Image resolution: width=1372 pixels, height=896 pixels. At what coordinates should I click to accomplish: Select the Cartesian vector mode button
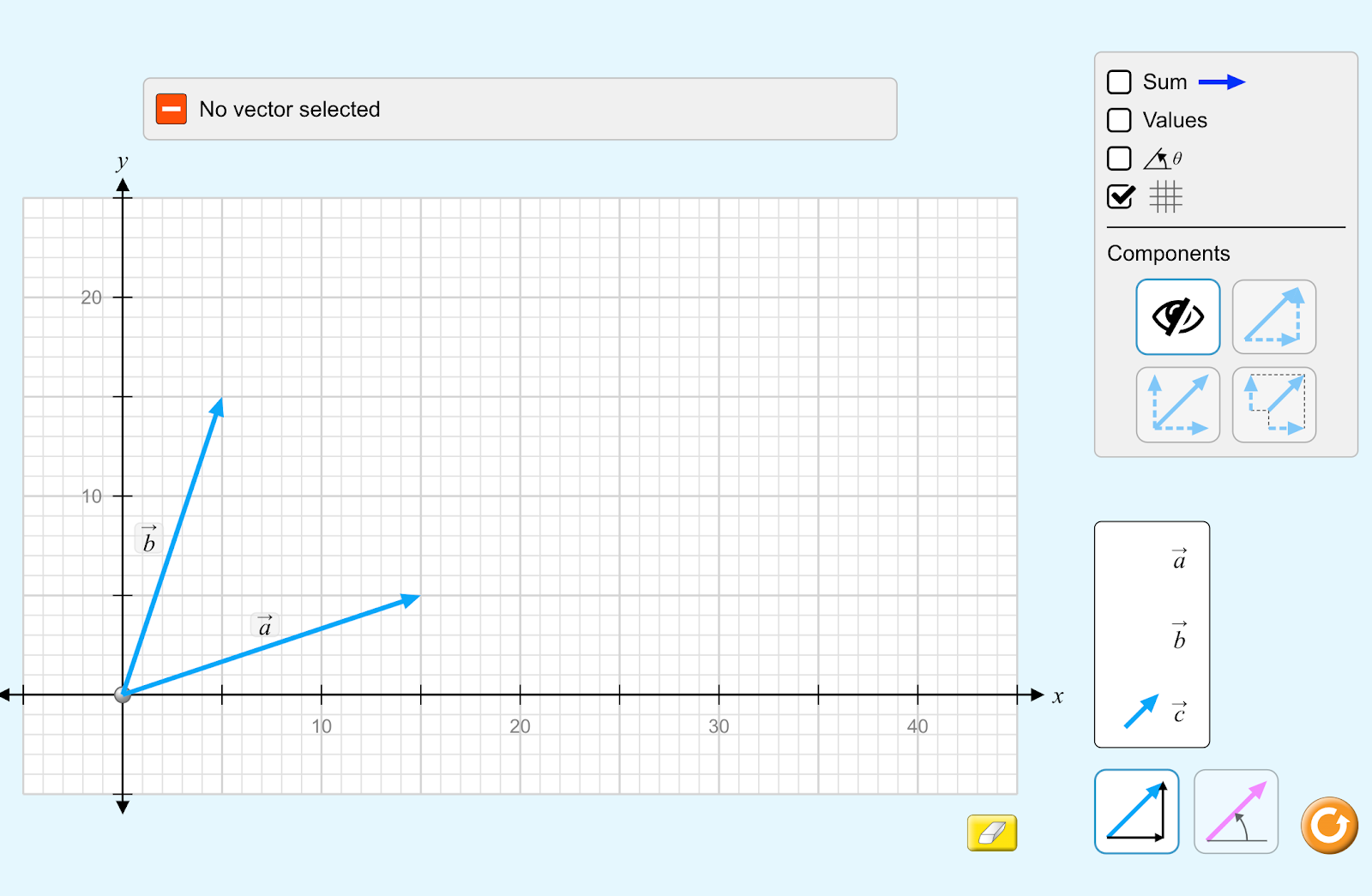pos(1136,811)
